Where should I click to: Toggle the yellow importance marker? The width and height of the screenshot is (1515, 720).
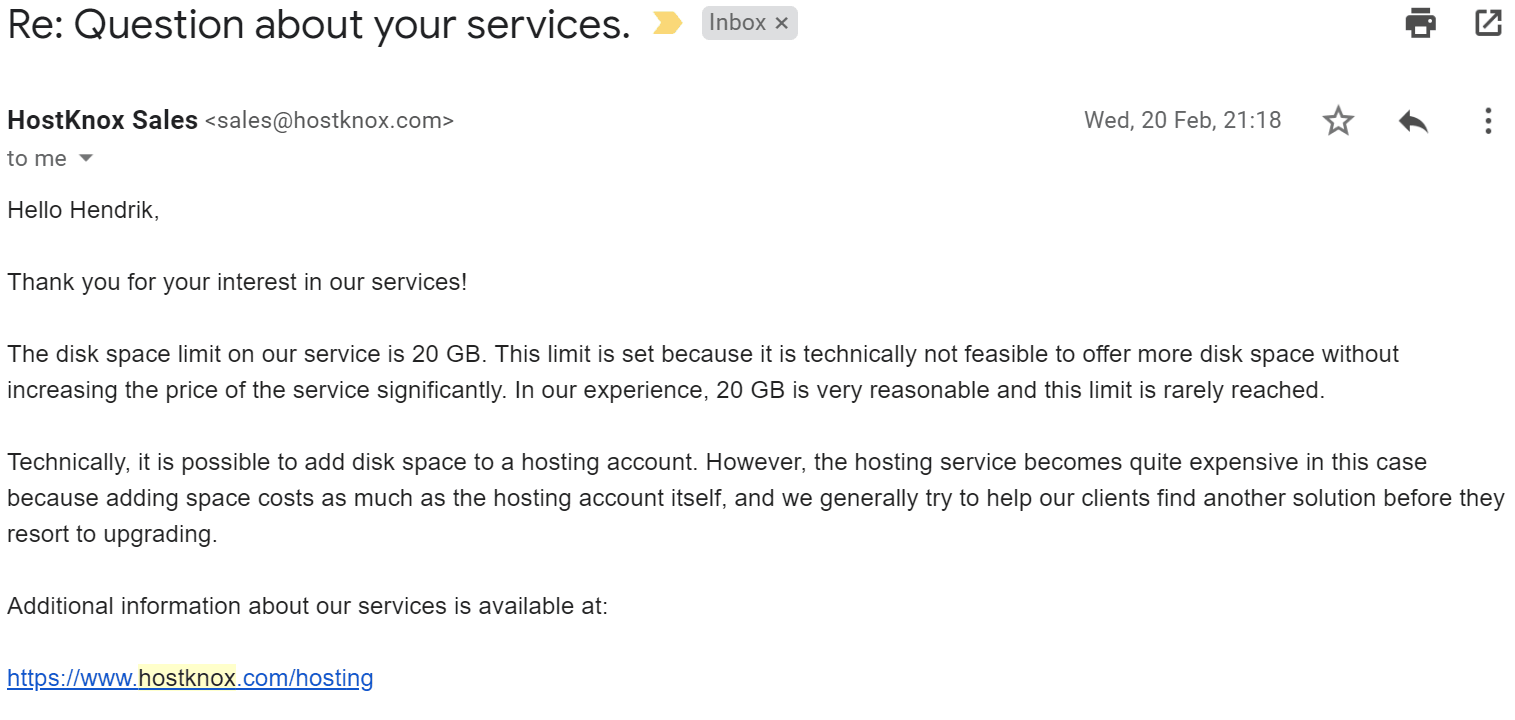point(668,24)
